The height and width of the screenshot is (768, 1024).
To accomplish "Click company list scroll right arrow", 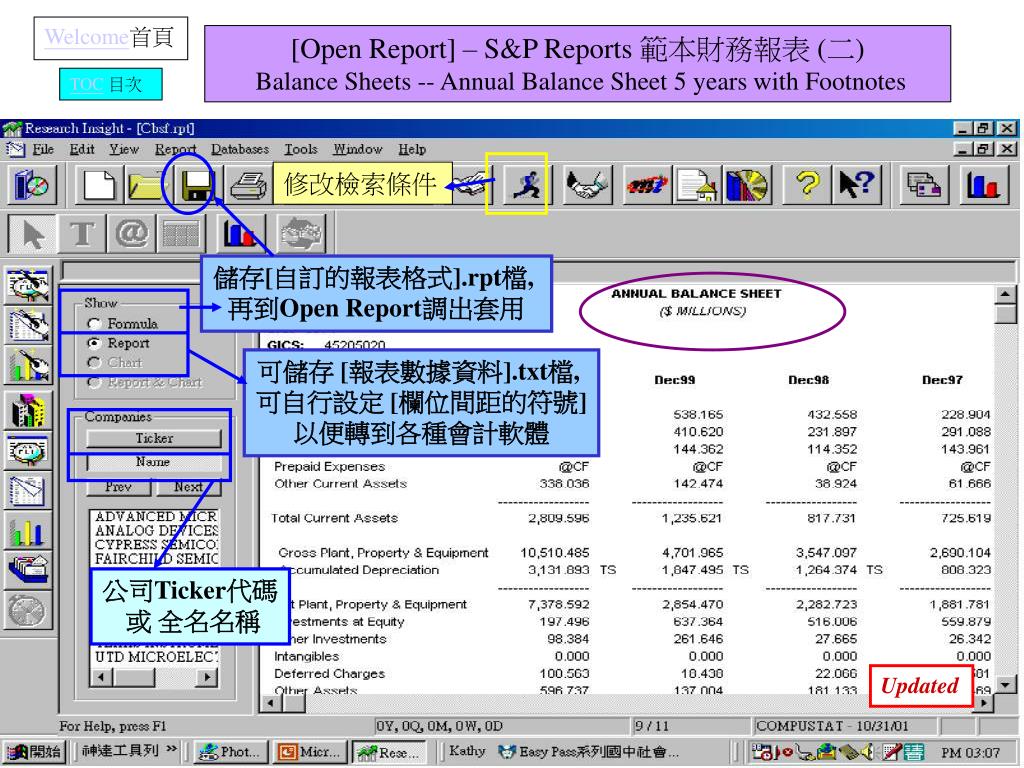I will pyautogui.click(x=208, y=677).
